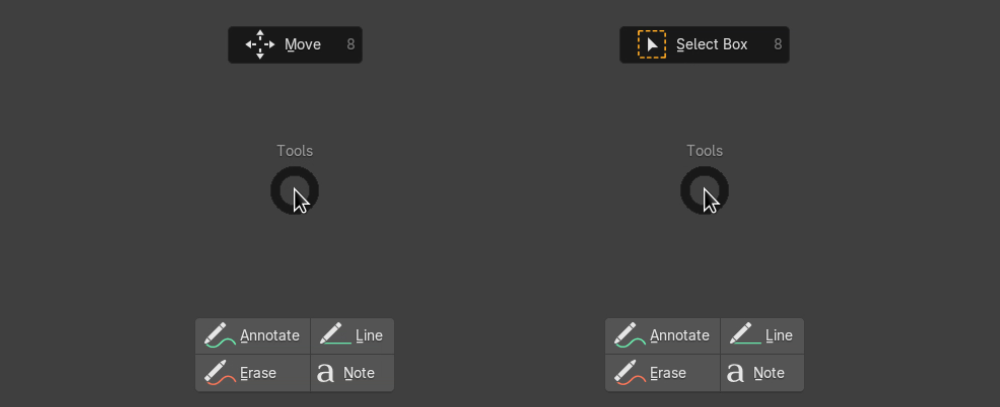Screen dimensions: 1000x407
Task: Activate the Select Box pie menu entry label
Action: pos(712,45)
